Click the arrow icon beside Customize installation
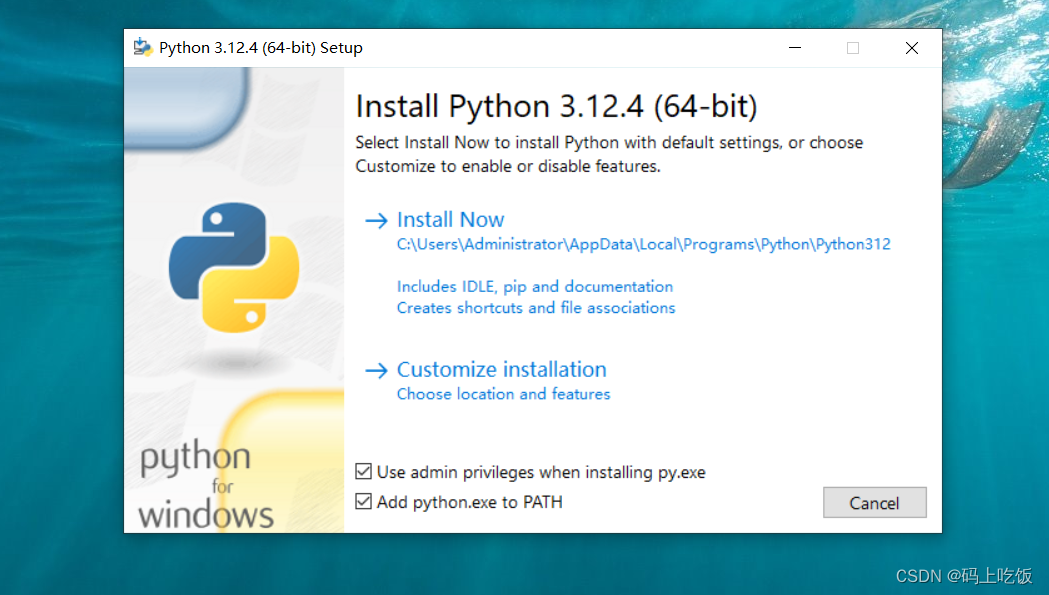The width and height of the screenshot is (1049, 595). coord(376,370)
